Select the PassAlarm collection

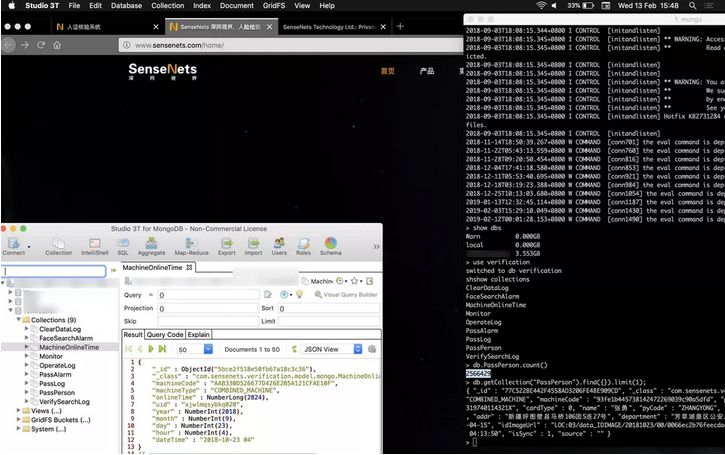55,375
